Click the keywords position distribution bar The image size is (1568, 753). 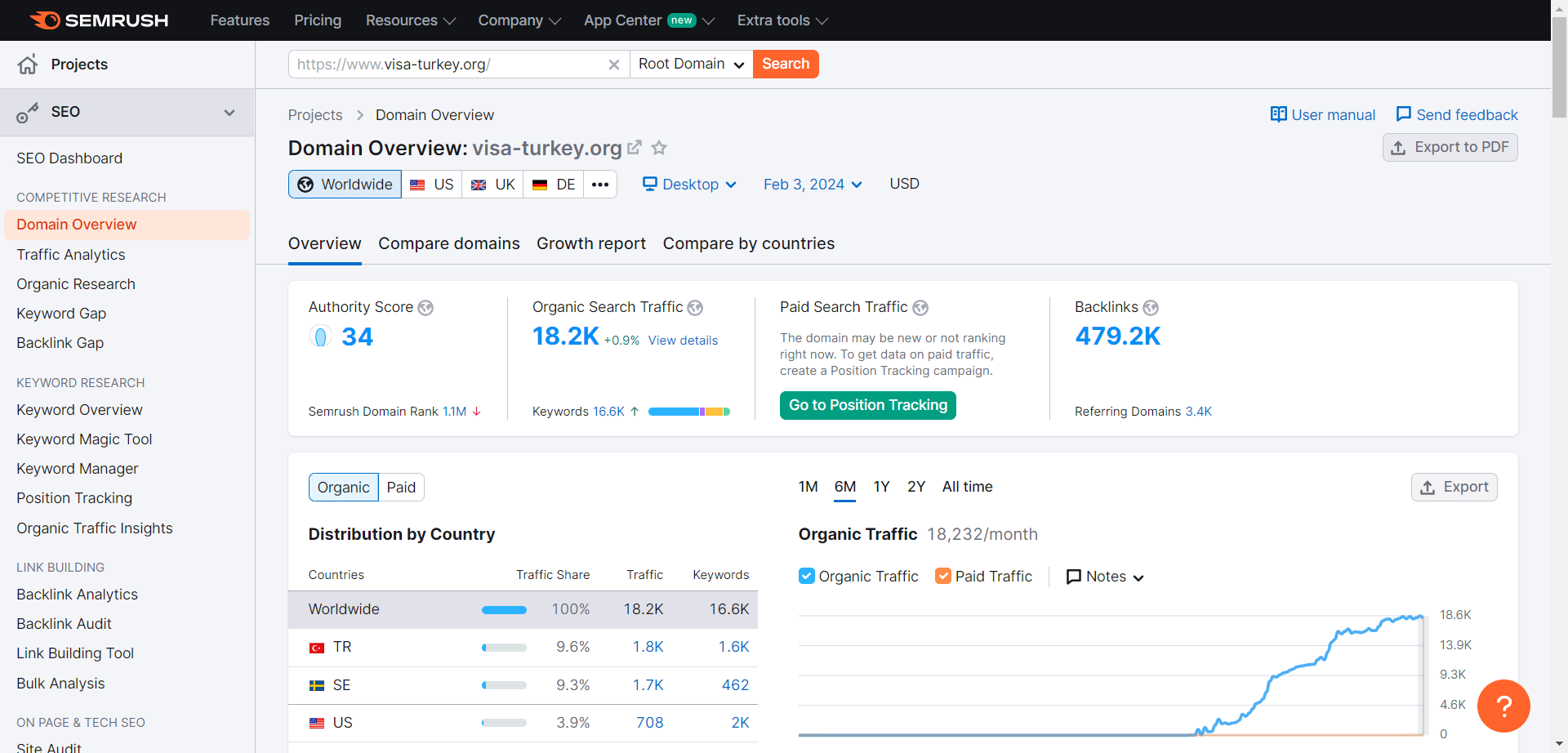click(689, 412)
